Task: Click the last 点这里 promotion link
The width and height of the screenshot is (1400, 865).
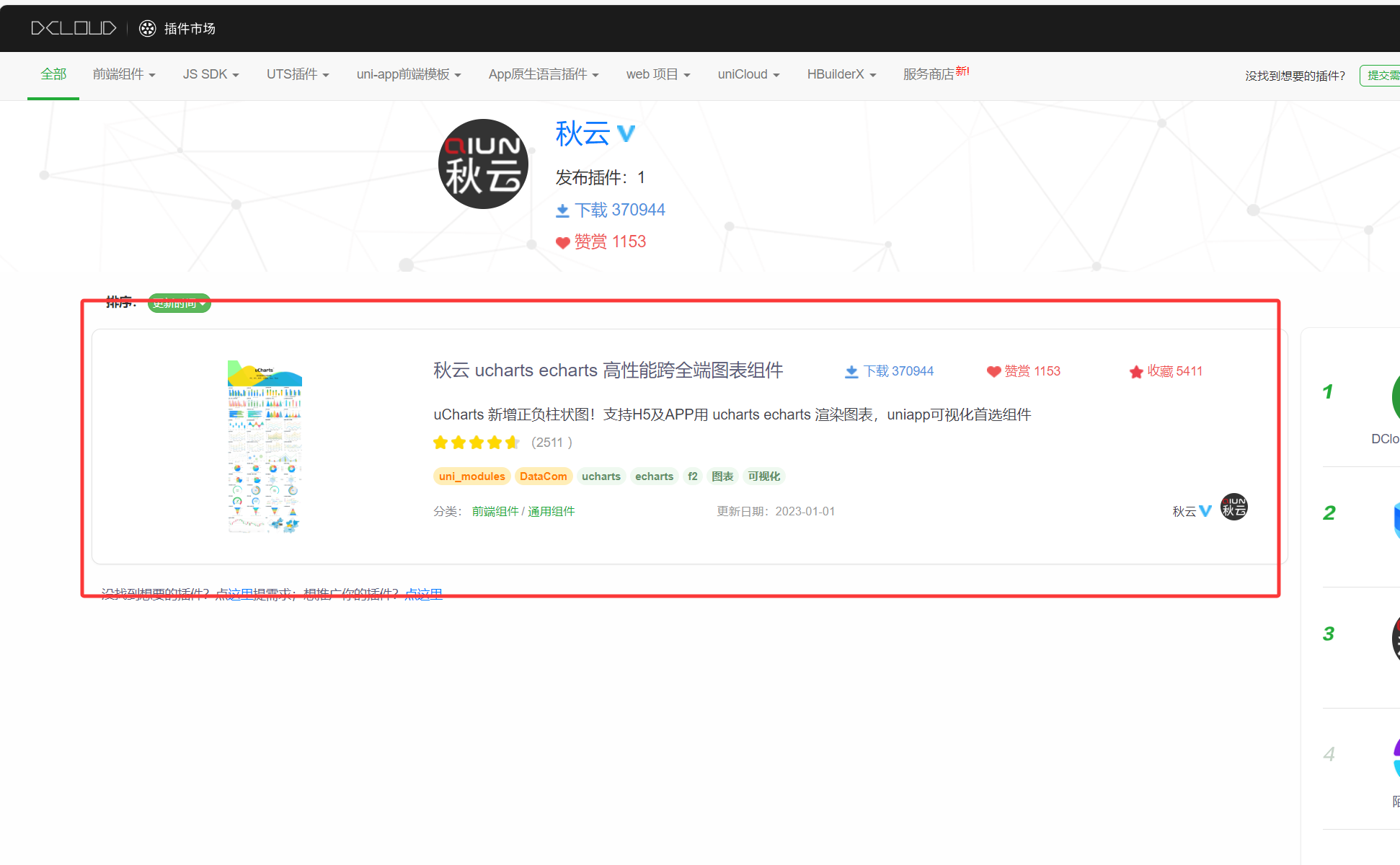Action: coord(423,594)
